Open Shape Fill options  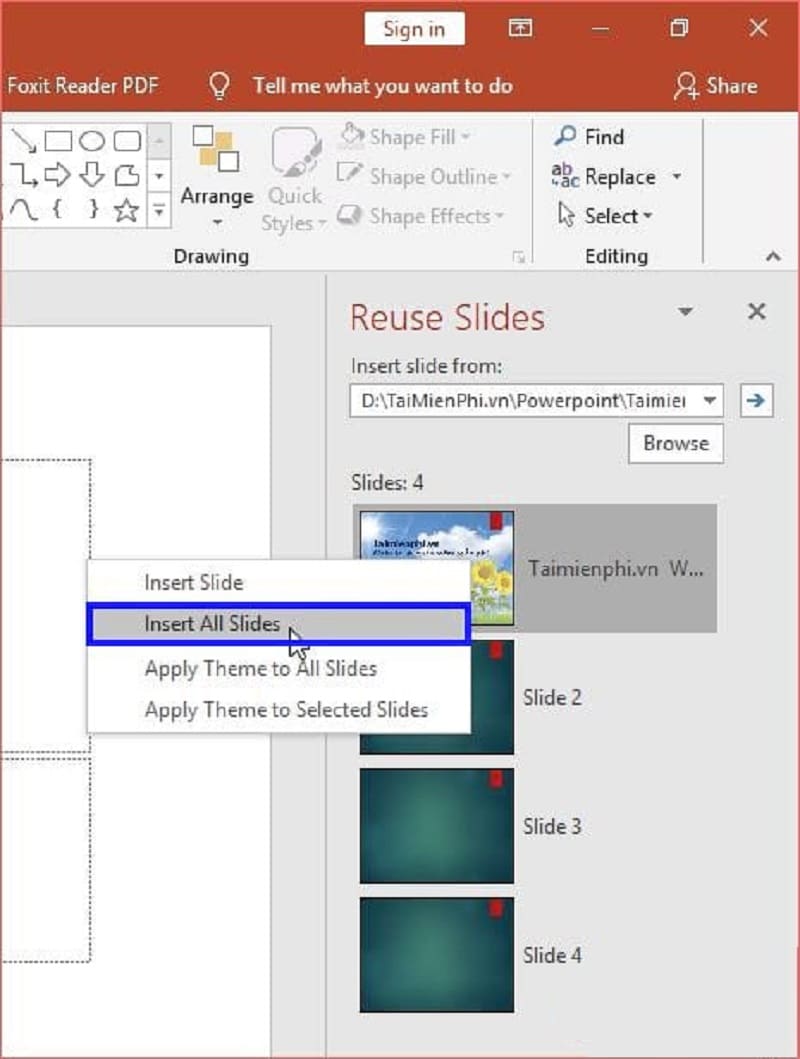click(x=404, y=136)
